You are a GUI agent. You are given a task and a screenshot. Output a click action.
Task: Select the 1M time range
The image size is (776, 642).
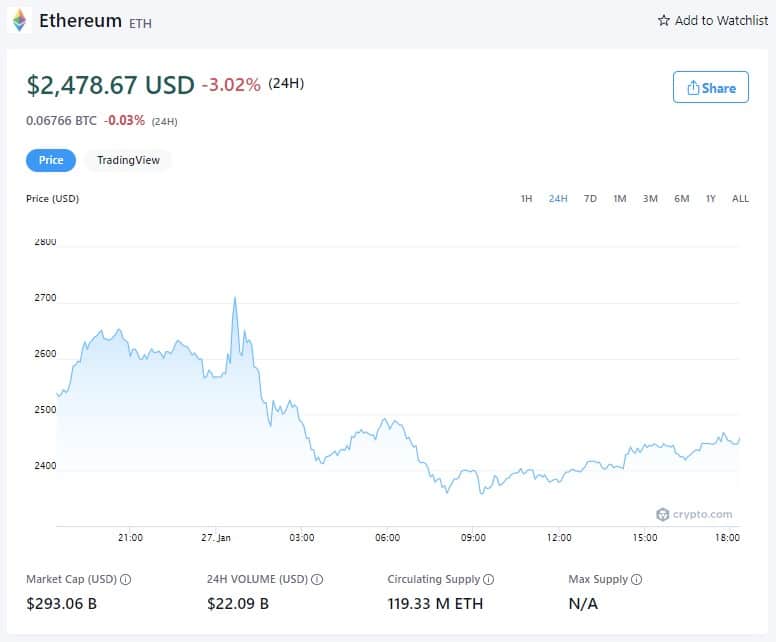coord(620,198)
